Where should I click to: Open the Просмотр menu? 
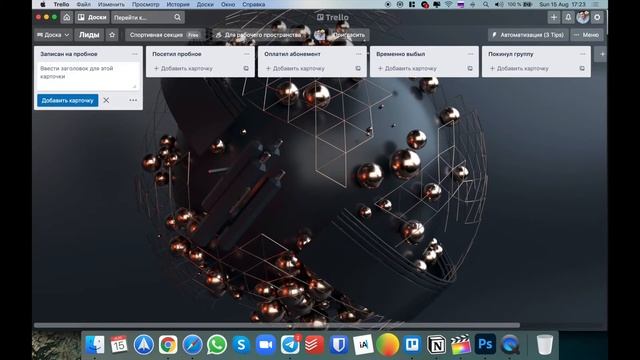pos(146,4)
